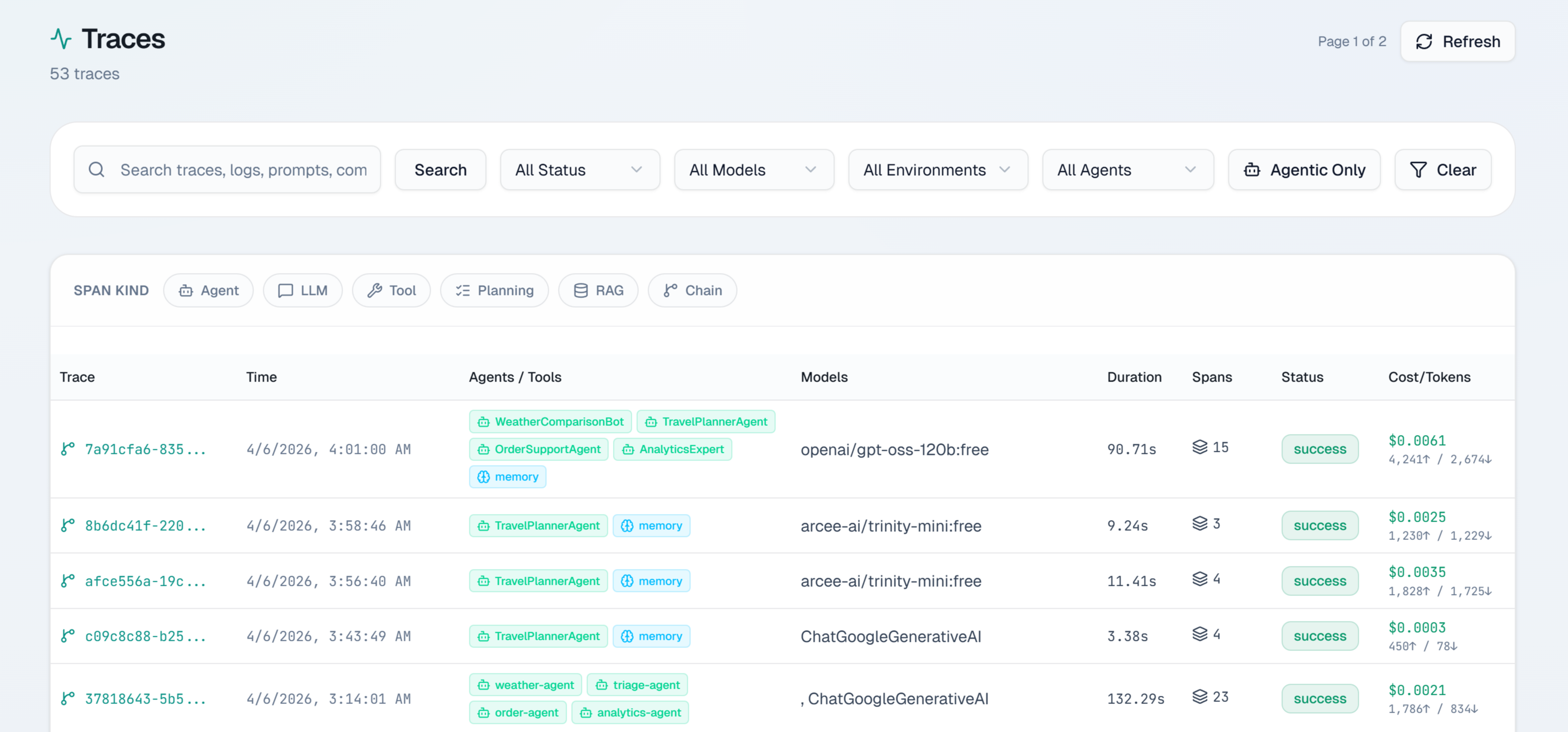Open the All Models dropdown
1568x732 pixels.
753,170
